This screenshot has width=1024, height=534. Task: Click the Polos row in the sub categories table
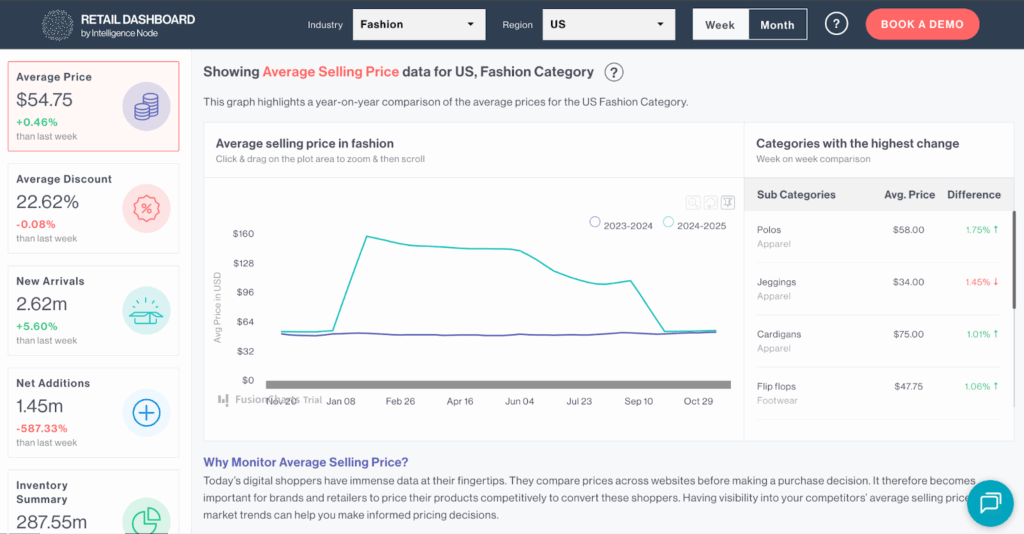[x=878, y=236]
